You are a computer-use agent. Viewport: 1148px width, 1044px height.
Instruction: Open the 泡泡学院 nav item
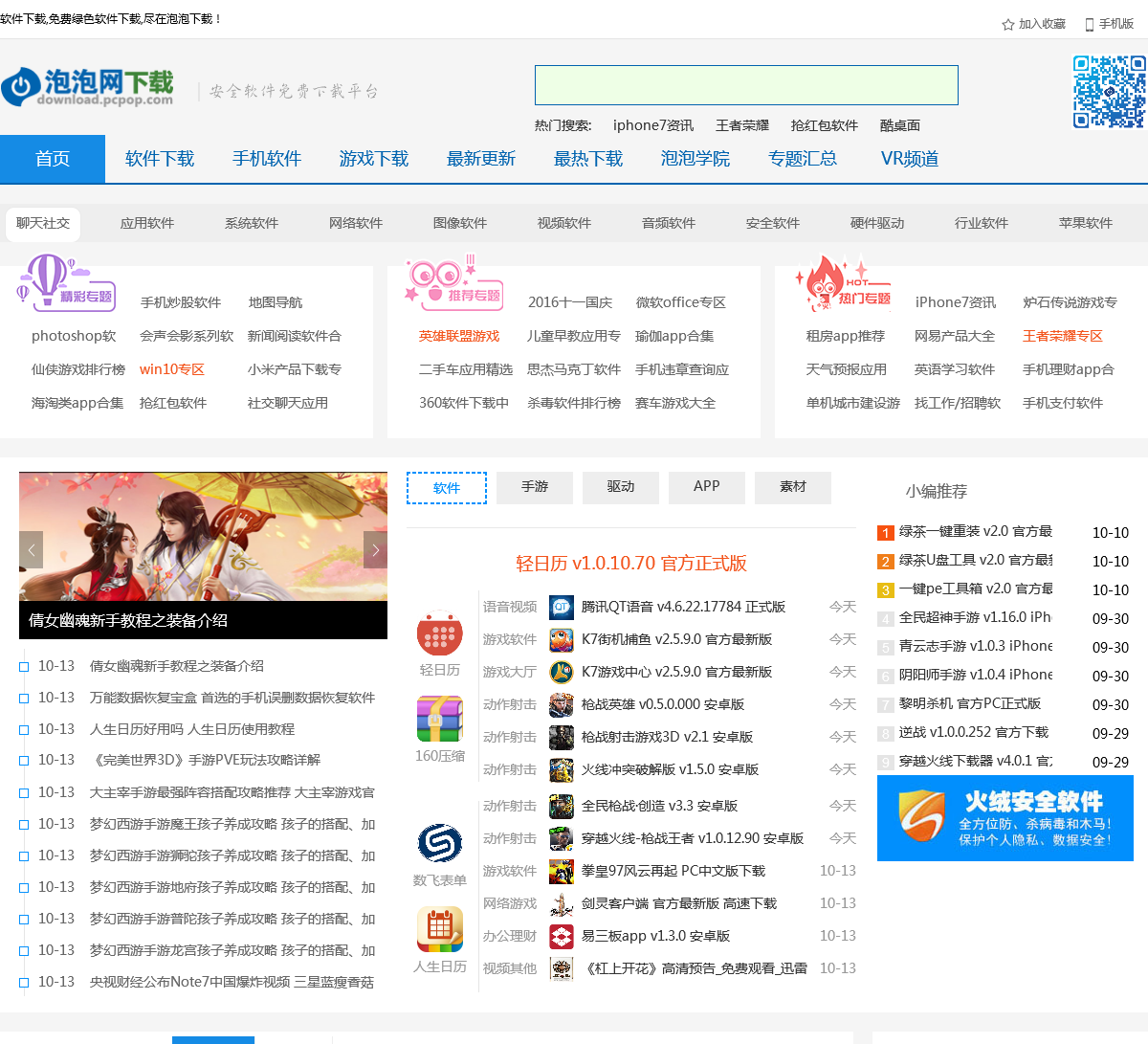coord(695,159)
